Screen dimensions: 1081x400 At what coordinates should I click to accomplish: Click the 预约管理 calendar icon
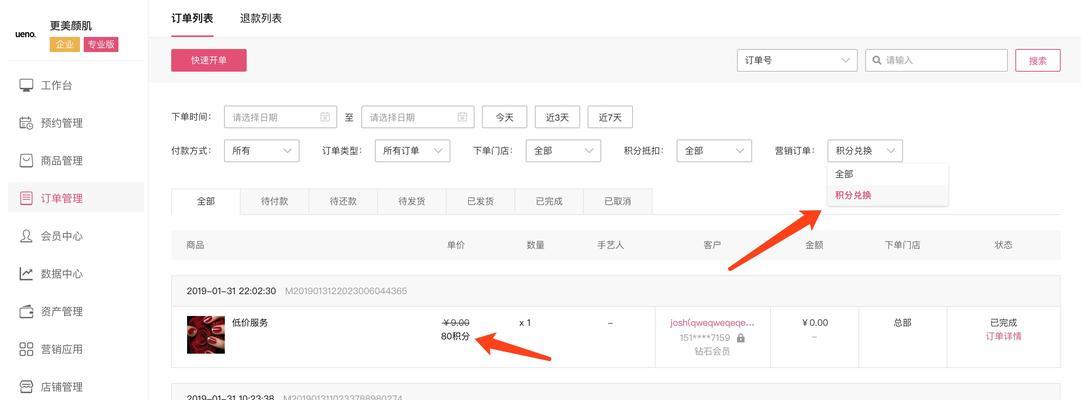(x=26, y=123)
